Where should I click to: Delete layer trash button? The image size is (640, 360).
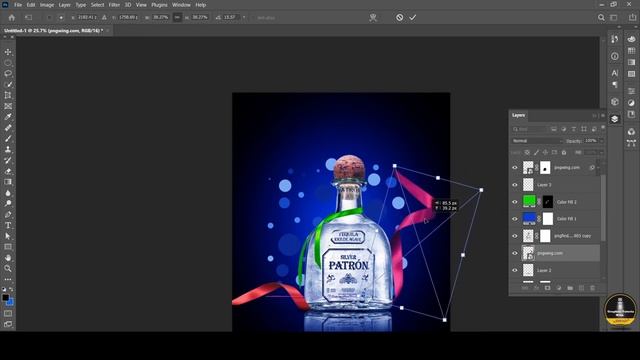[592, 288]
